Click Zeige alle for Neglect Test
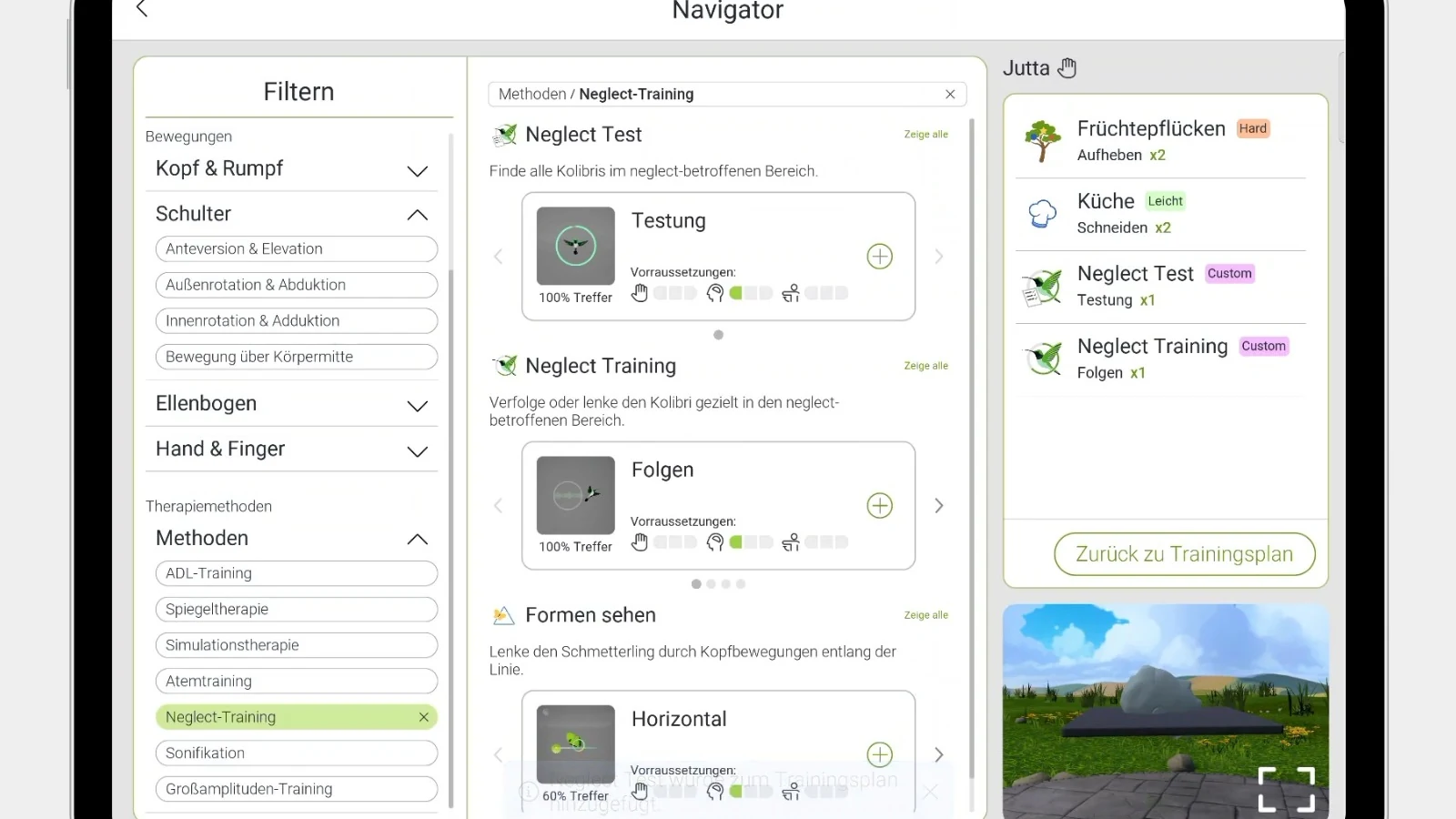This screenshot has height=819, width=1456. tap(925, 135)
